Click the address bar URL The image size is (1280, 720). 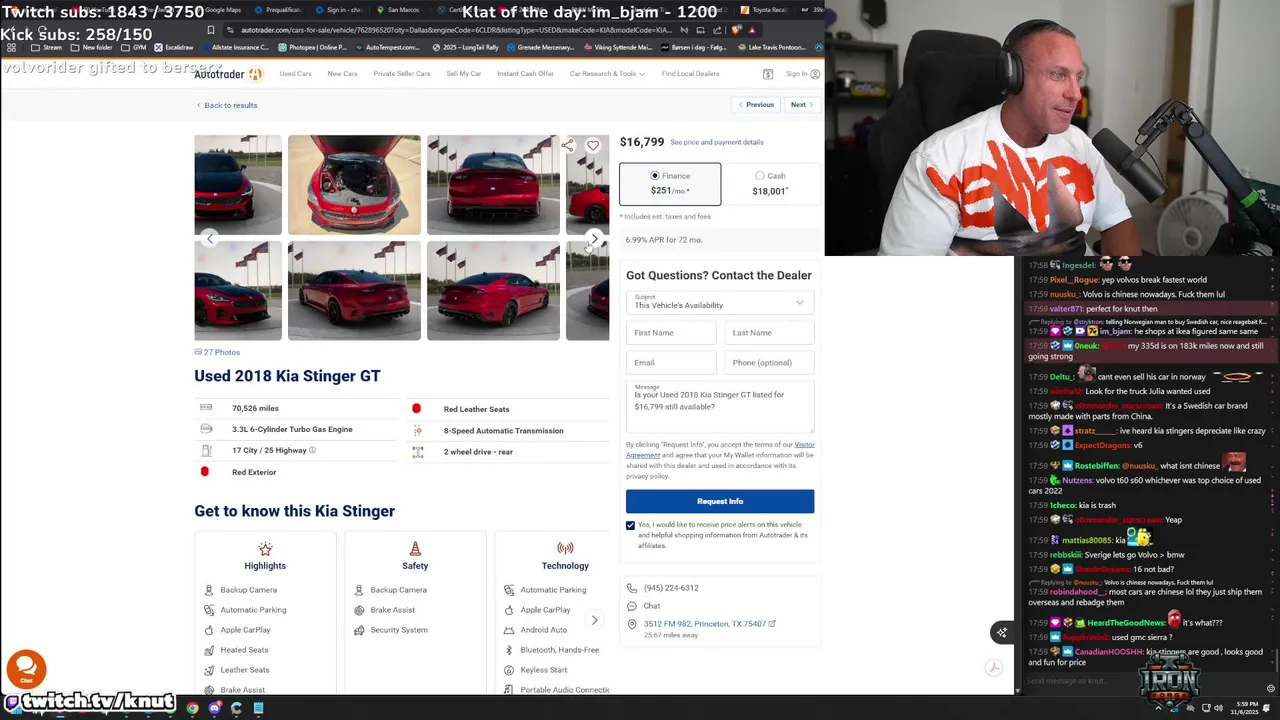click(456, 30)
